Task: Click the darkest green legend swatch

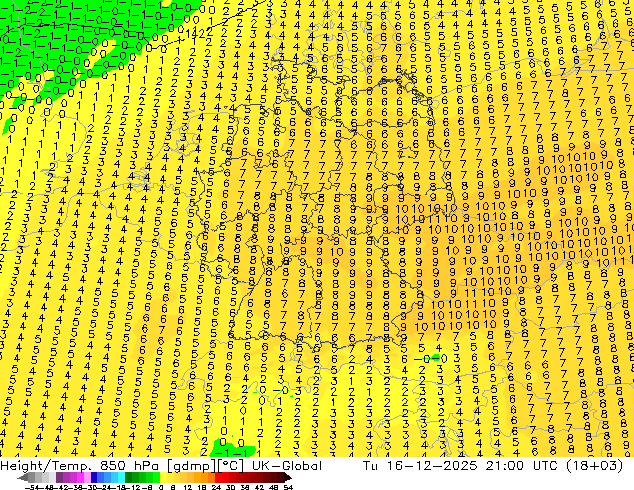Action: pos(128,477)
